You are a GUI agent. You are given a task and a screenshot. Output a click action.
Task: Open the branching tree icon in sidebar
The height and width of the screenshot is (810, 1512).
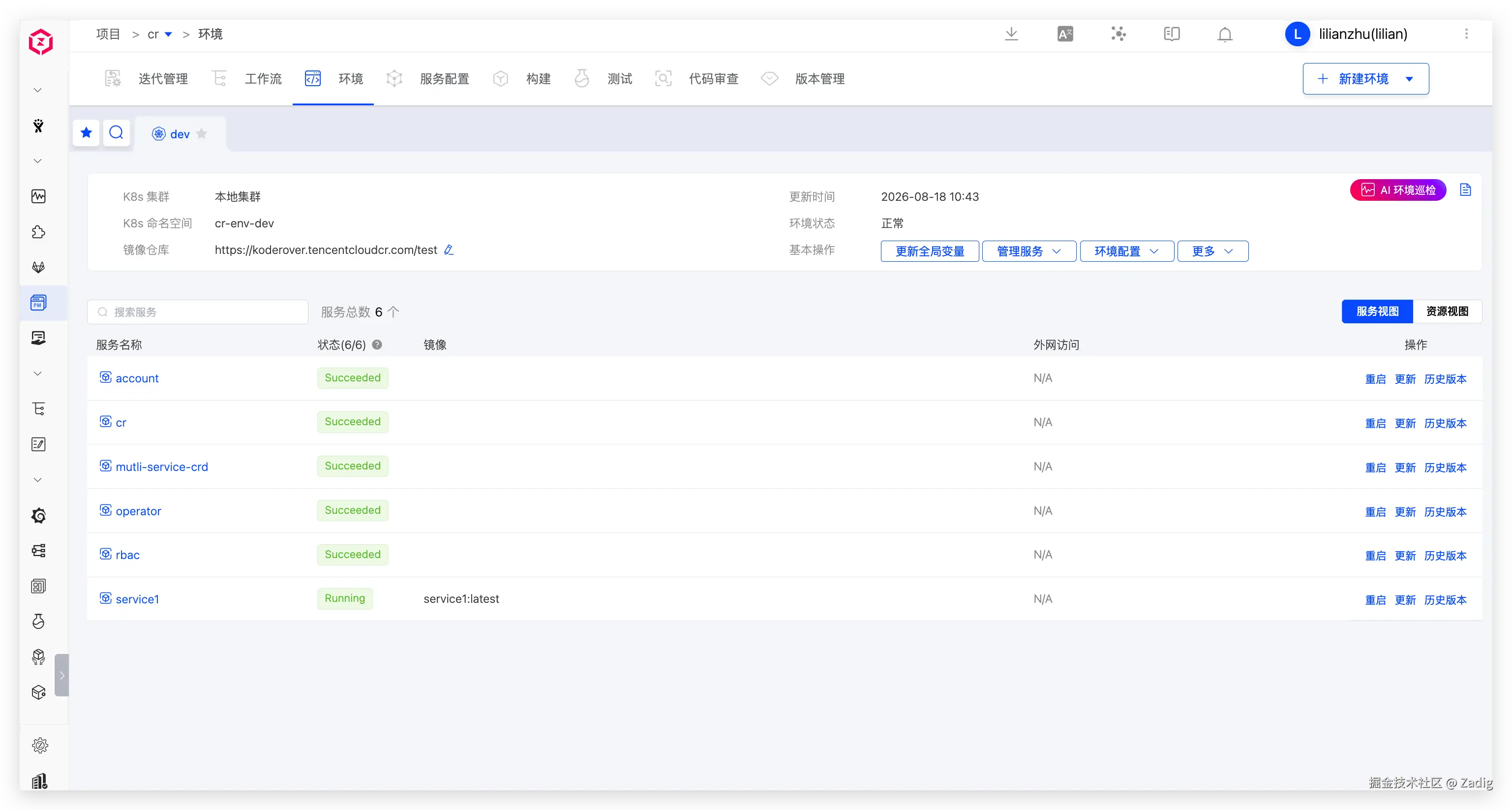[x=39, y=409]
